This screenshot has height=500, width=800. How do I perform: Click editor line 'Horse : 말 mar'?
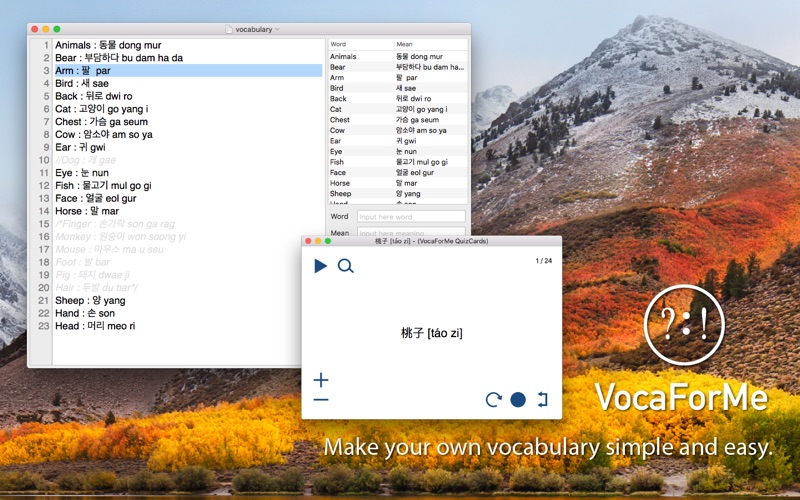[x=87, y=211]
